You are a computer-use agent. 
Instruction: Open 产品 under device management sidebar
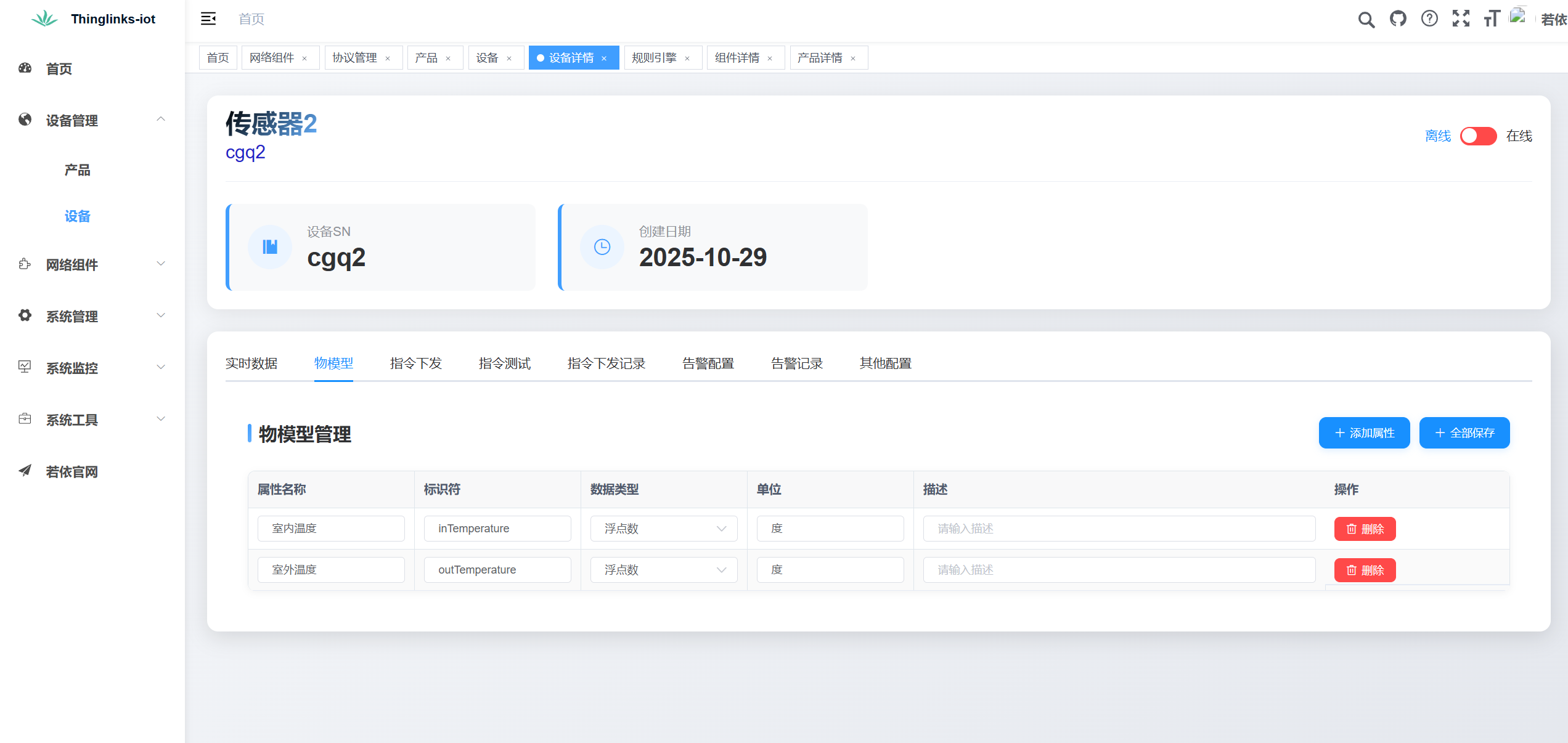[x=77, y=170]
